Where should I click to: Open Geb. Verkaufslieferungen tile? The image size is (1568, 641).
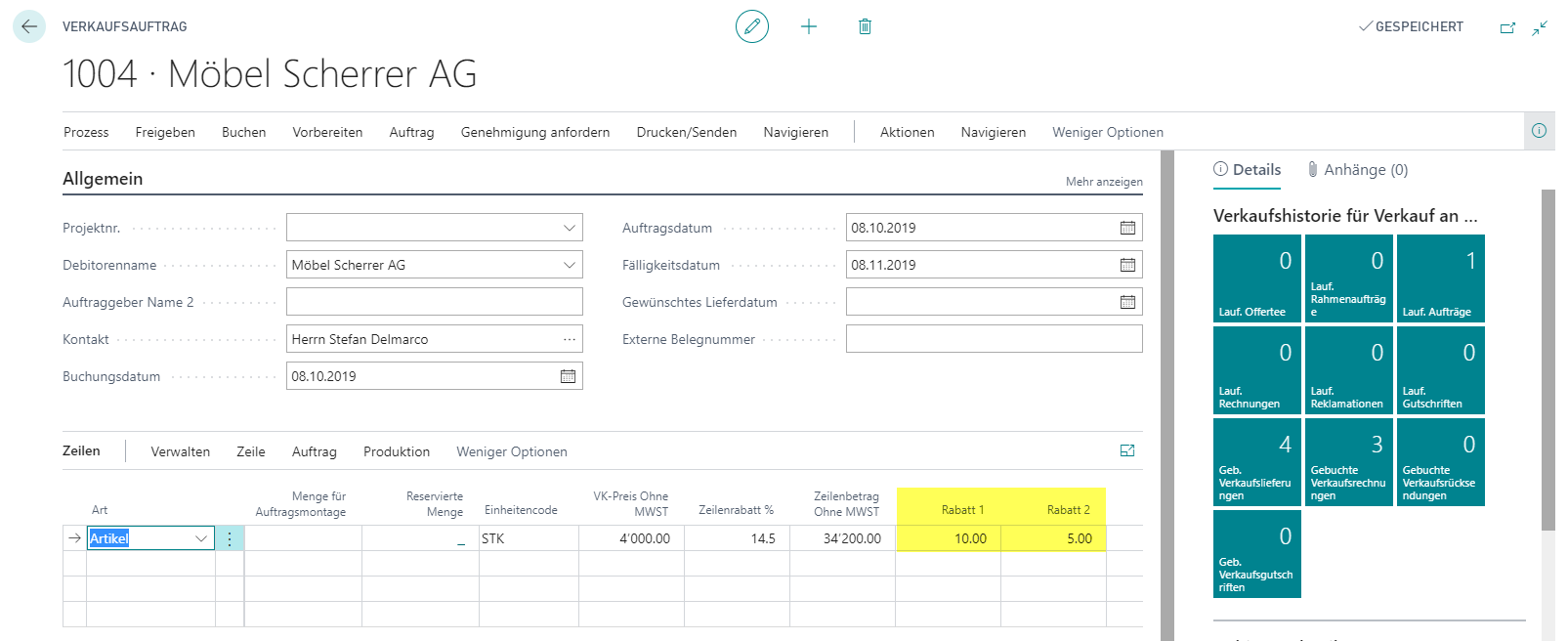[1257, 462]
